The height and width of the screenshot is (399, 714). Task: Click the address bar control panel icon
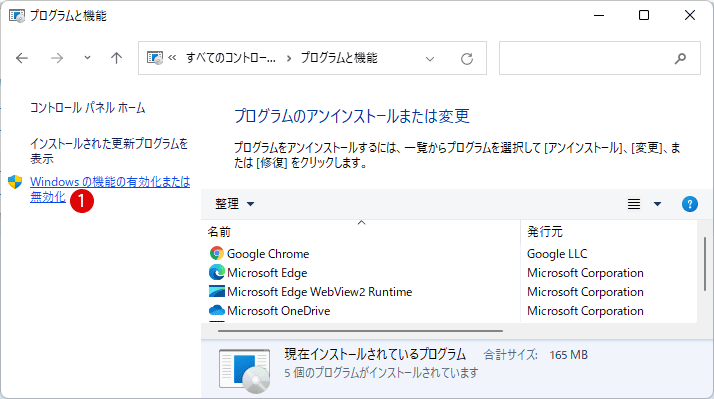[155, 58]
